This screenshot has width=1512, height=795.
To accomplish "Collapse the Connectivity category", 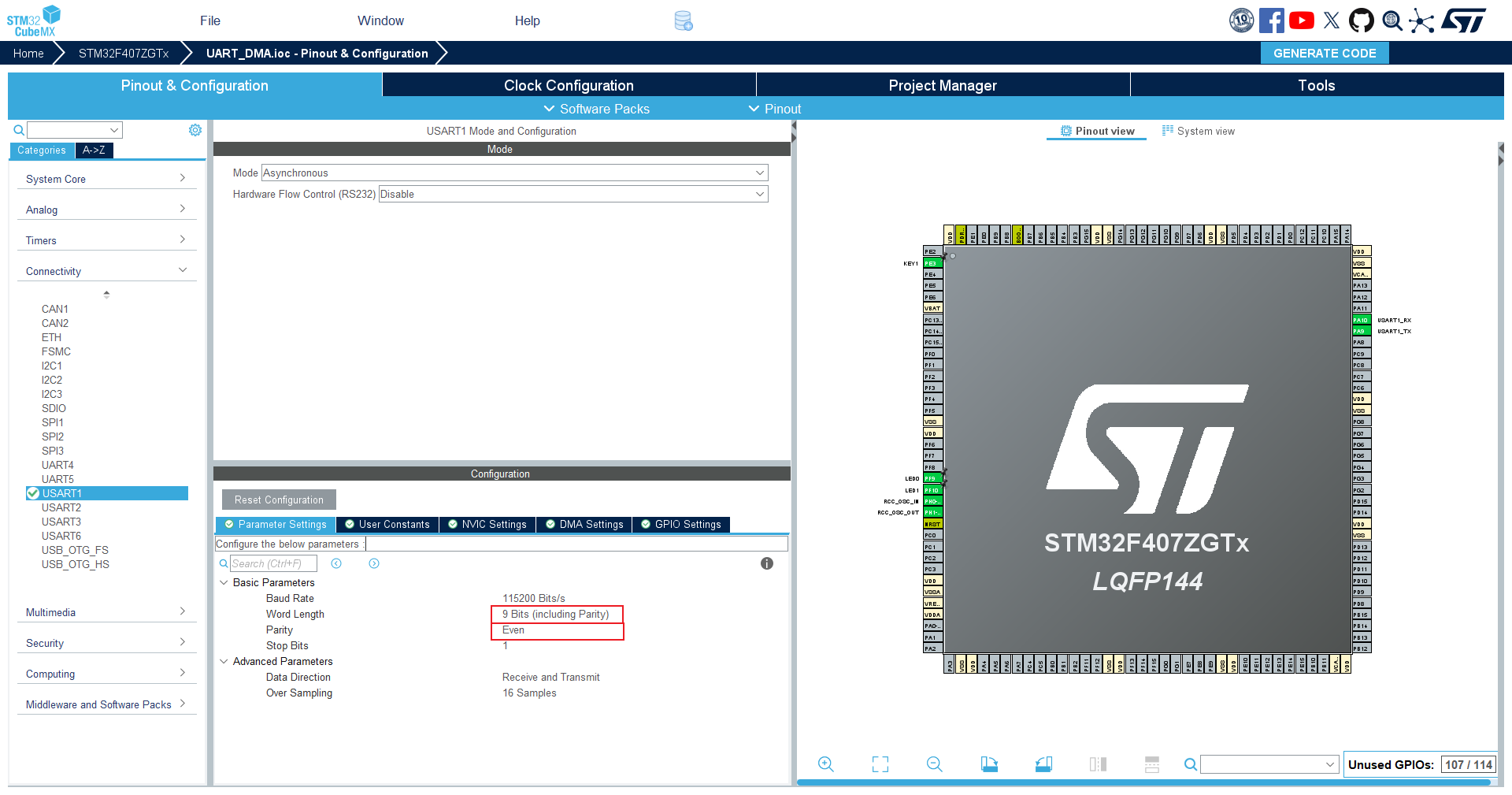I will tap(106, 271).
